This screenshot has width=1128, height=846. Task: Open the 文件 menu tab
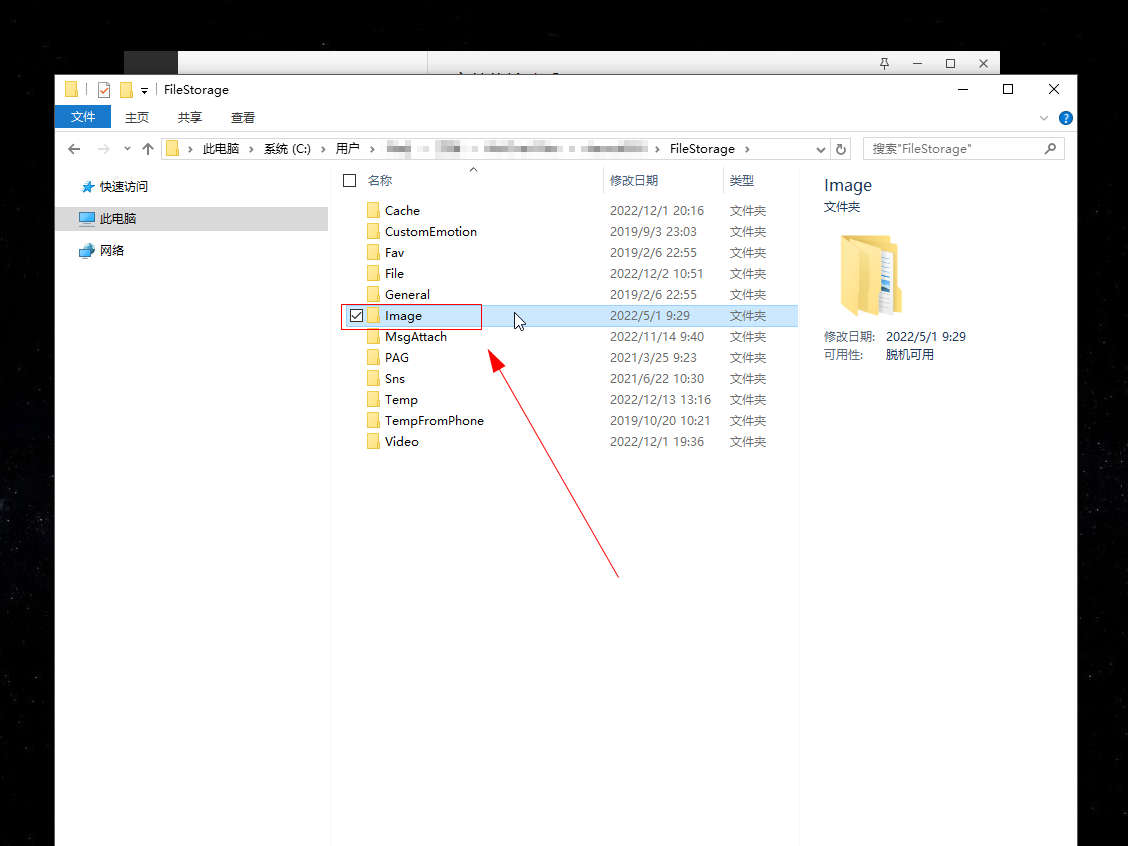83,117
